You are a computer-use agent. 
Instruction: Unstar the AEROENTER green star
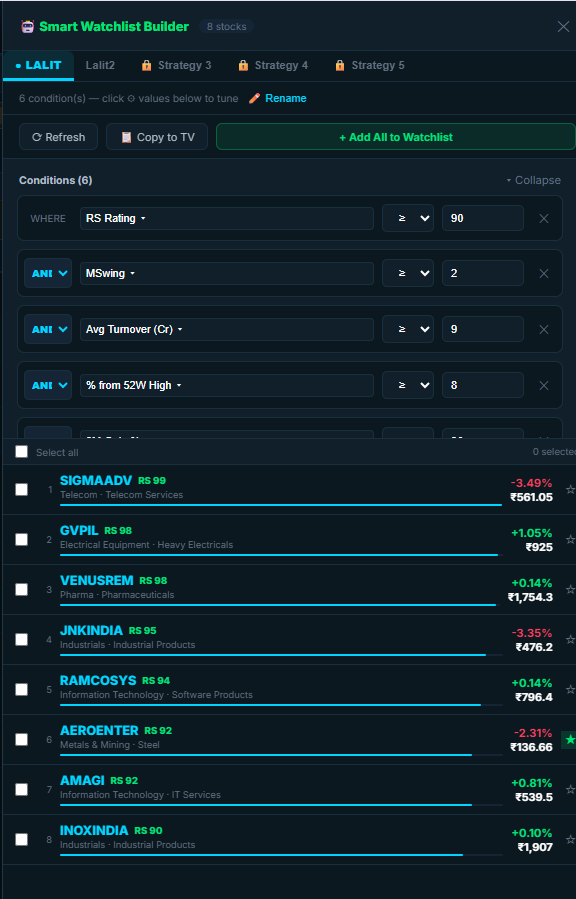point(569,739)
